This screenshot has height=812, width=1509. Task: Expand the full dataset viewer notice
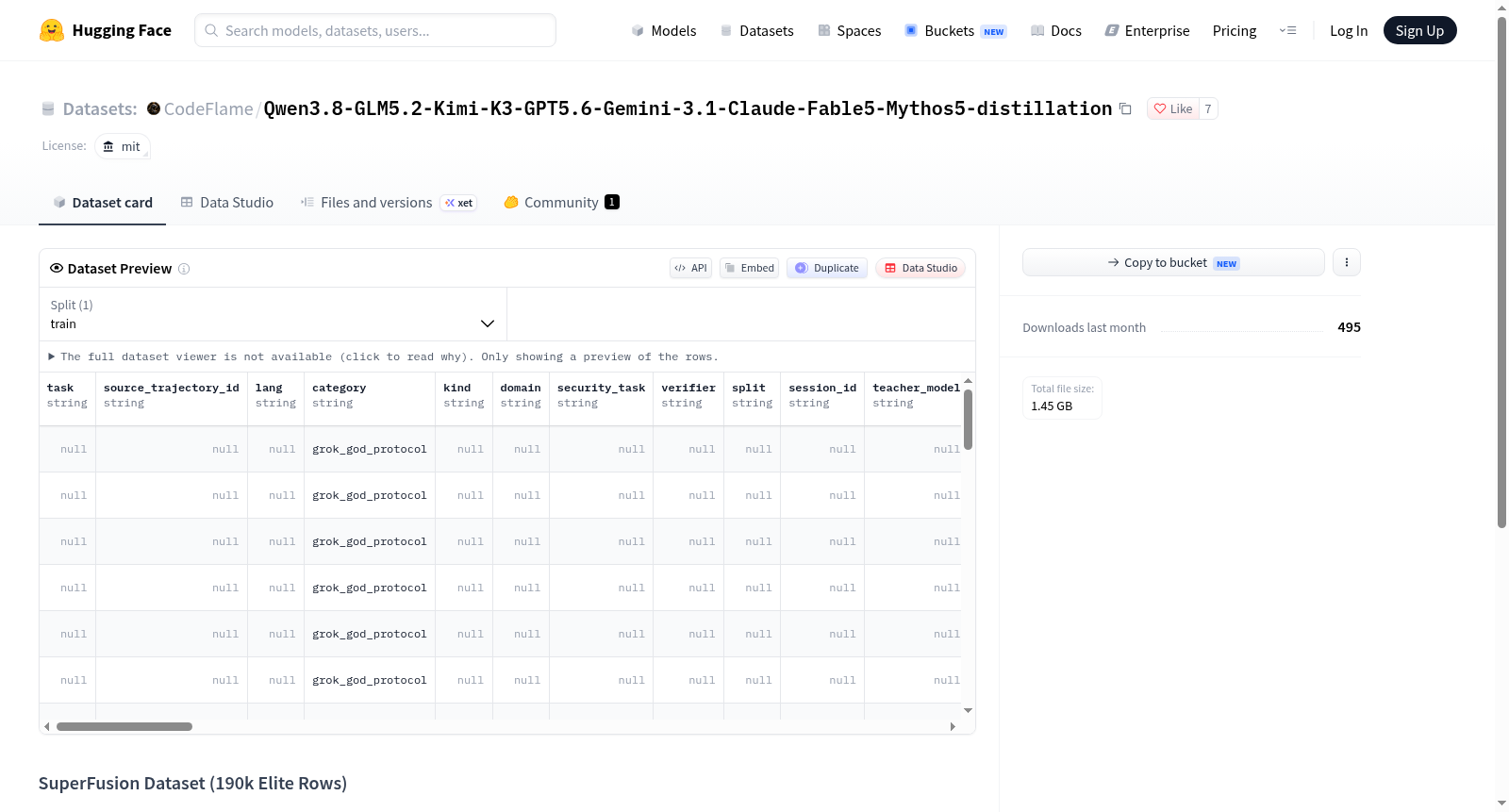[x=383, y=356]
